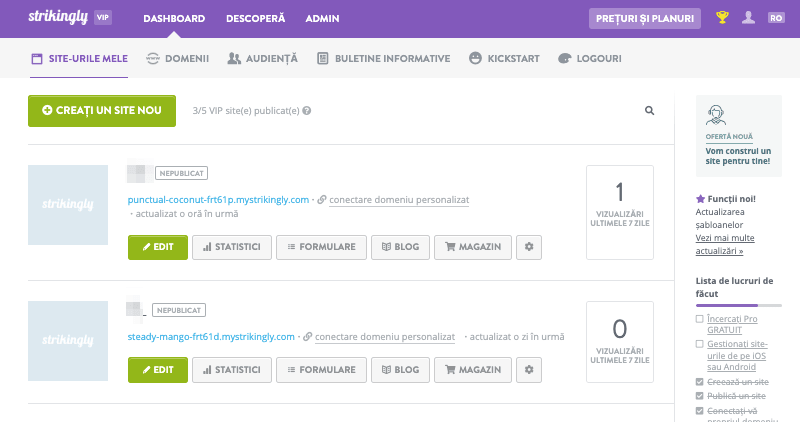Open the trophy rewards icon
The image size is (800, 422).
pyautogui.click(x=722, y=18)
